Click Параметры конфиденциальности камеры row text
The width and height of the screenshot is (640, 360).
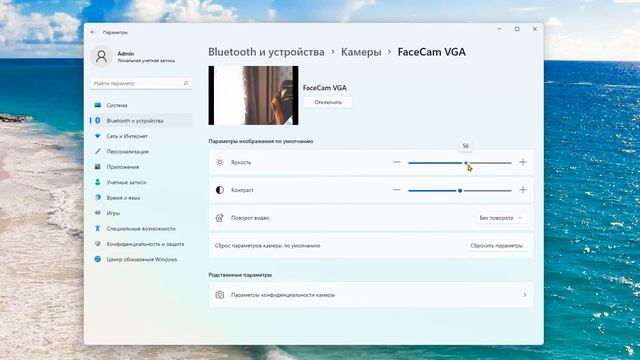click(283, 295)
